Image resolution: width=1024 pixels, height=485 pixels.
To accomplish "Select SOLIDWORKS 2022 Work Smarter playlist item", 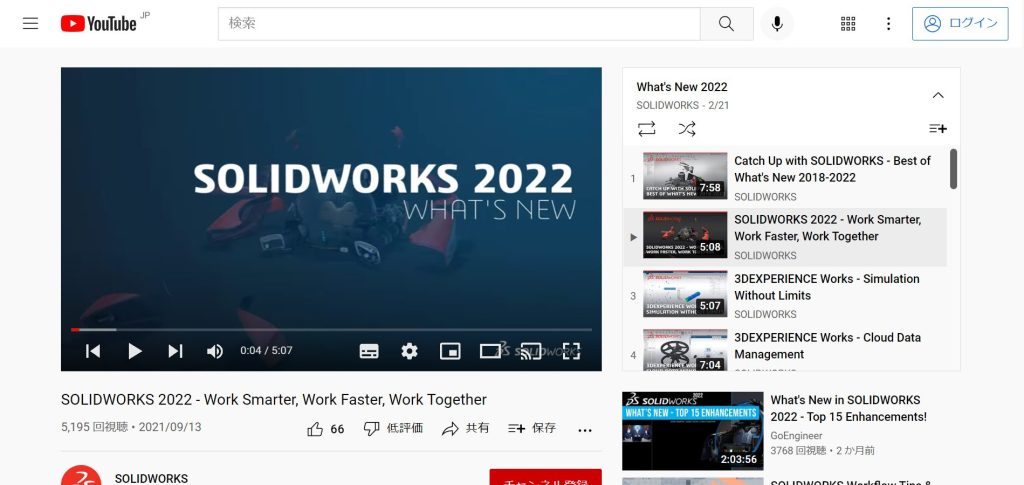I will [784, 237].
